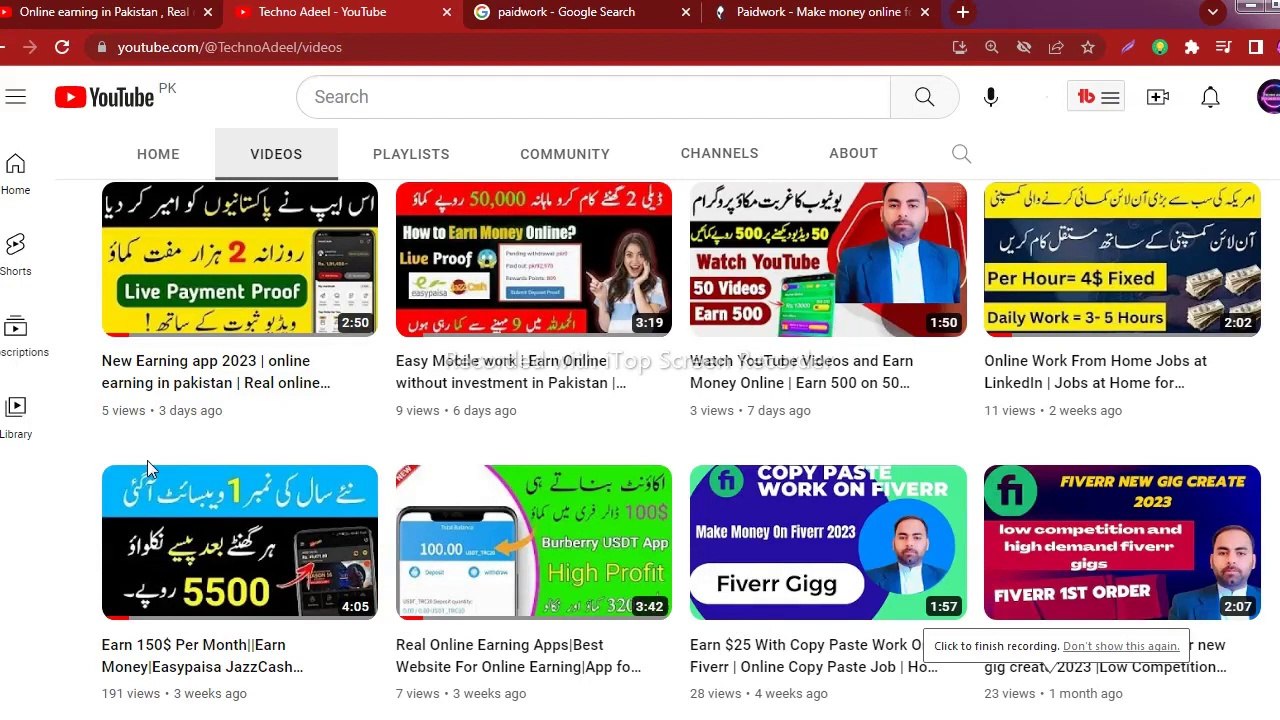Select the channel VIDEOS tab

click(x=276, y=154)
